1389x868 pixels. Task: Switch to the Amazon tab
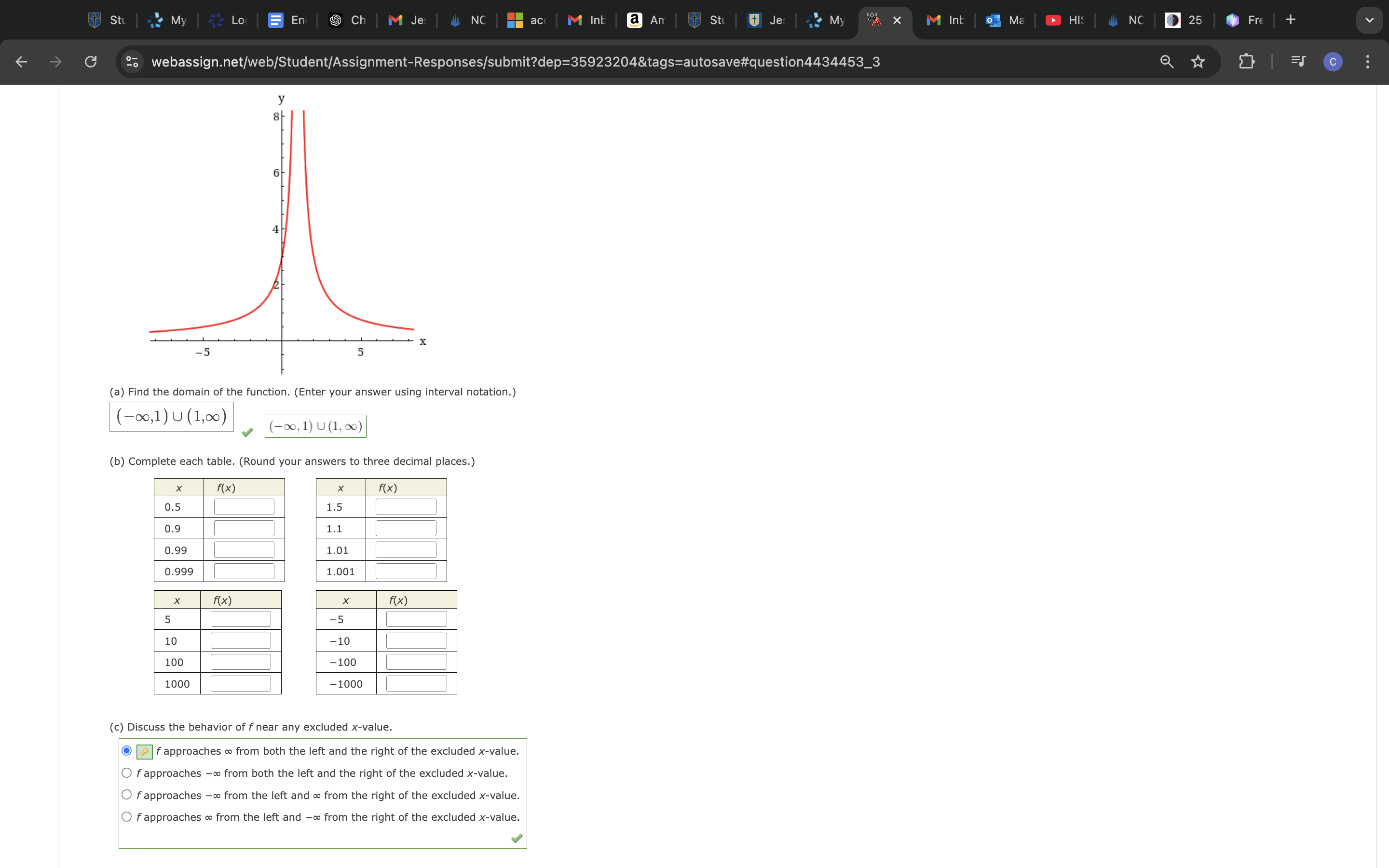[x=646, y=20]
